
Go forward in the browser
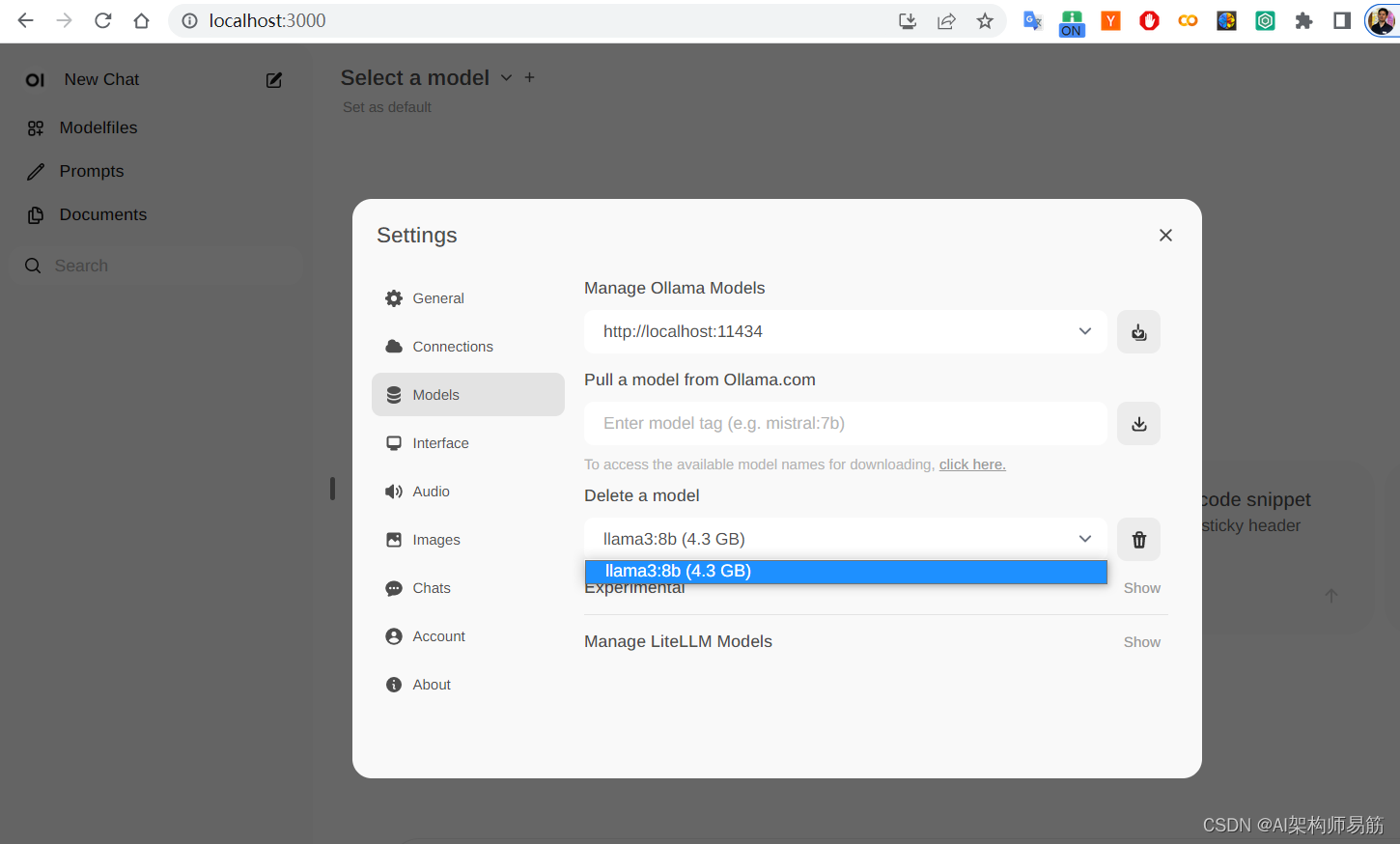coord(65,20)
